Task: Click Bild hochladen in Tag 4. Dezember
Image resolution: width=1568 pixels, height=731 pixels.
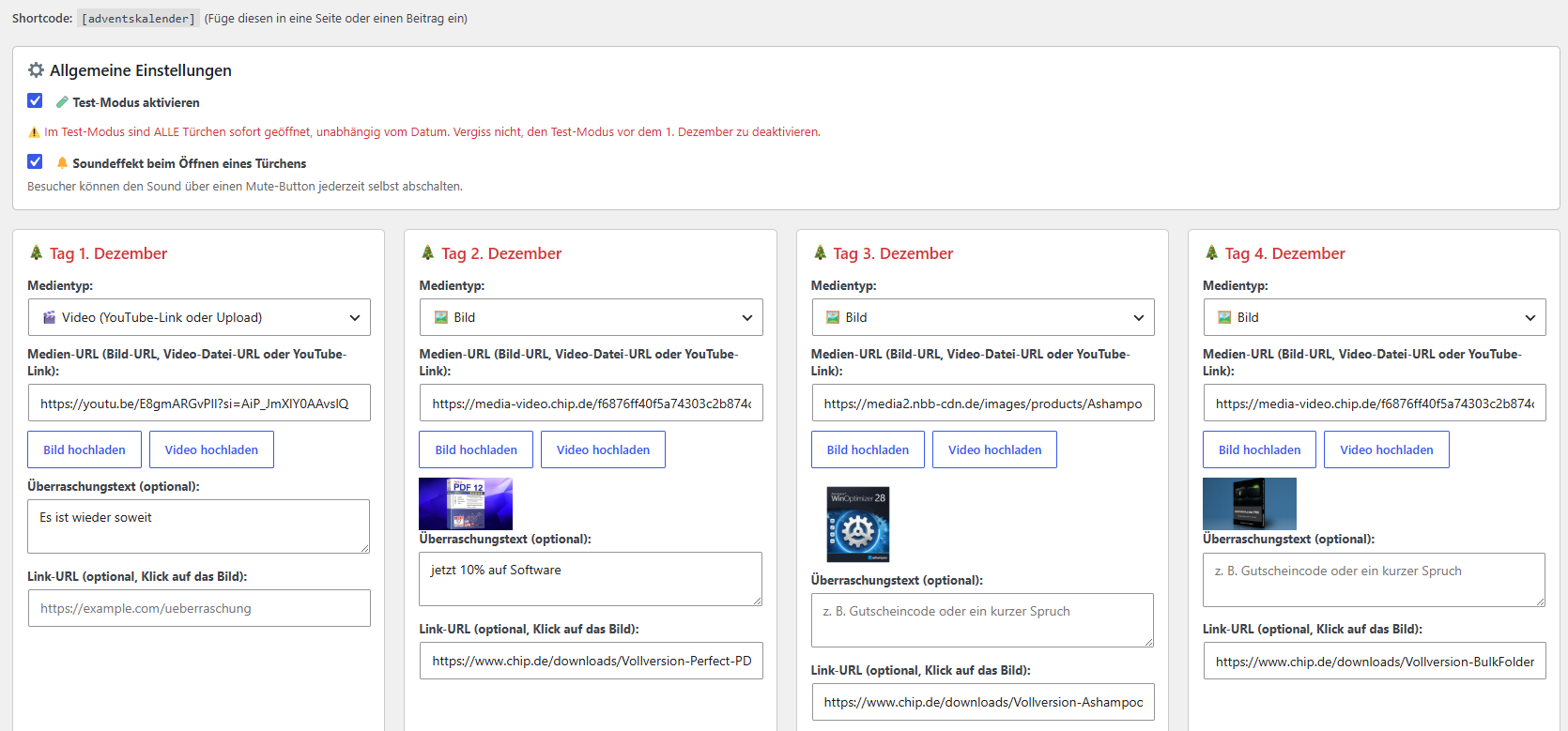Action: point(1260,449)
